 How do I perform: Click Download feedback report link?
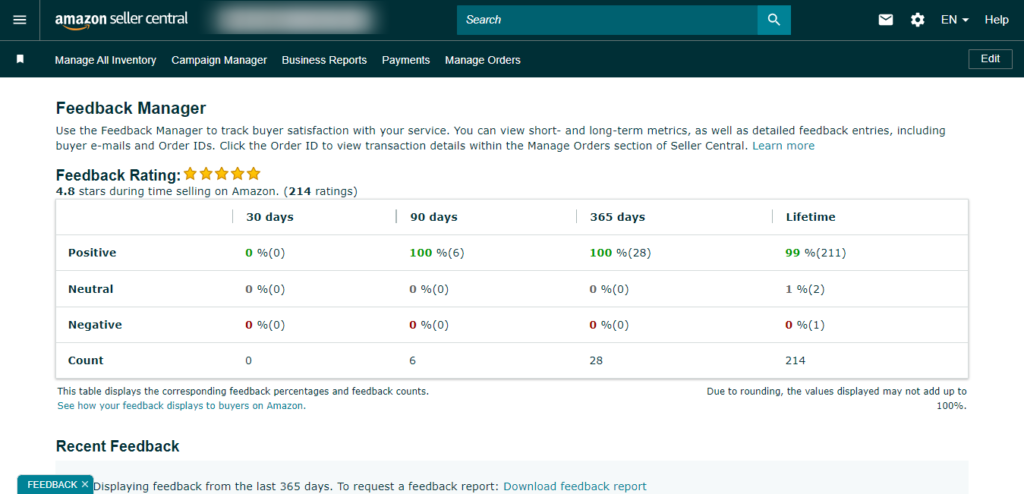point(574,486)
